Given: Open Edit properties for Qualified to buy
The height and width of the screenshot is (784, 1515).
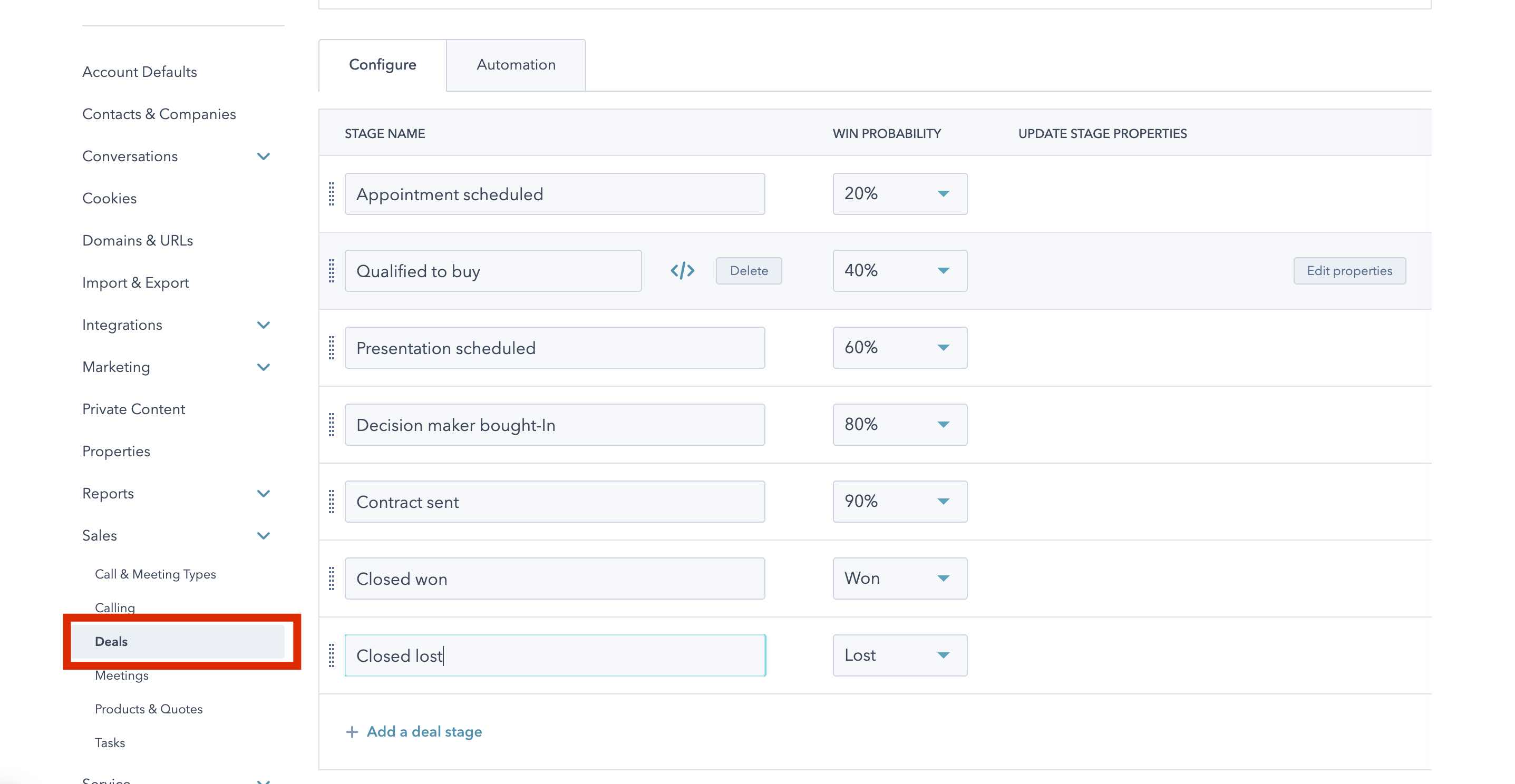Looking at the screenshot, I should tap(1349, 270).
